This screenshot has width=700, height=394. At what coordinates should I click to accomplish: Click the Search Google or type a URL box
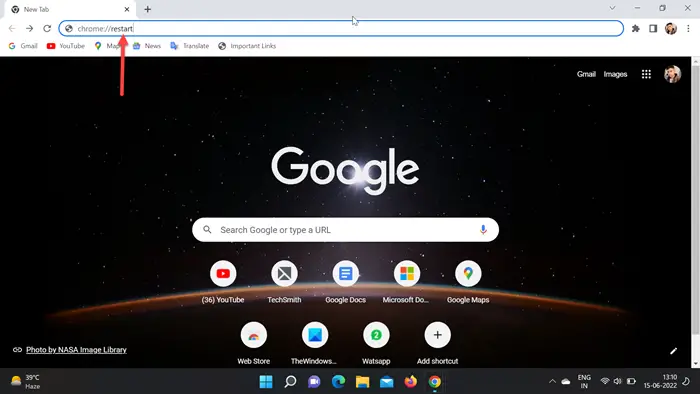pos(345,230)
